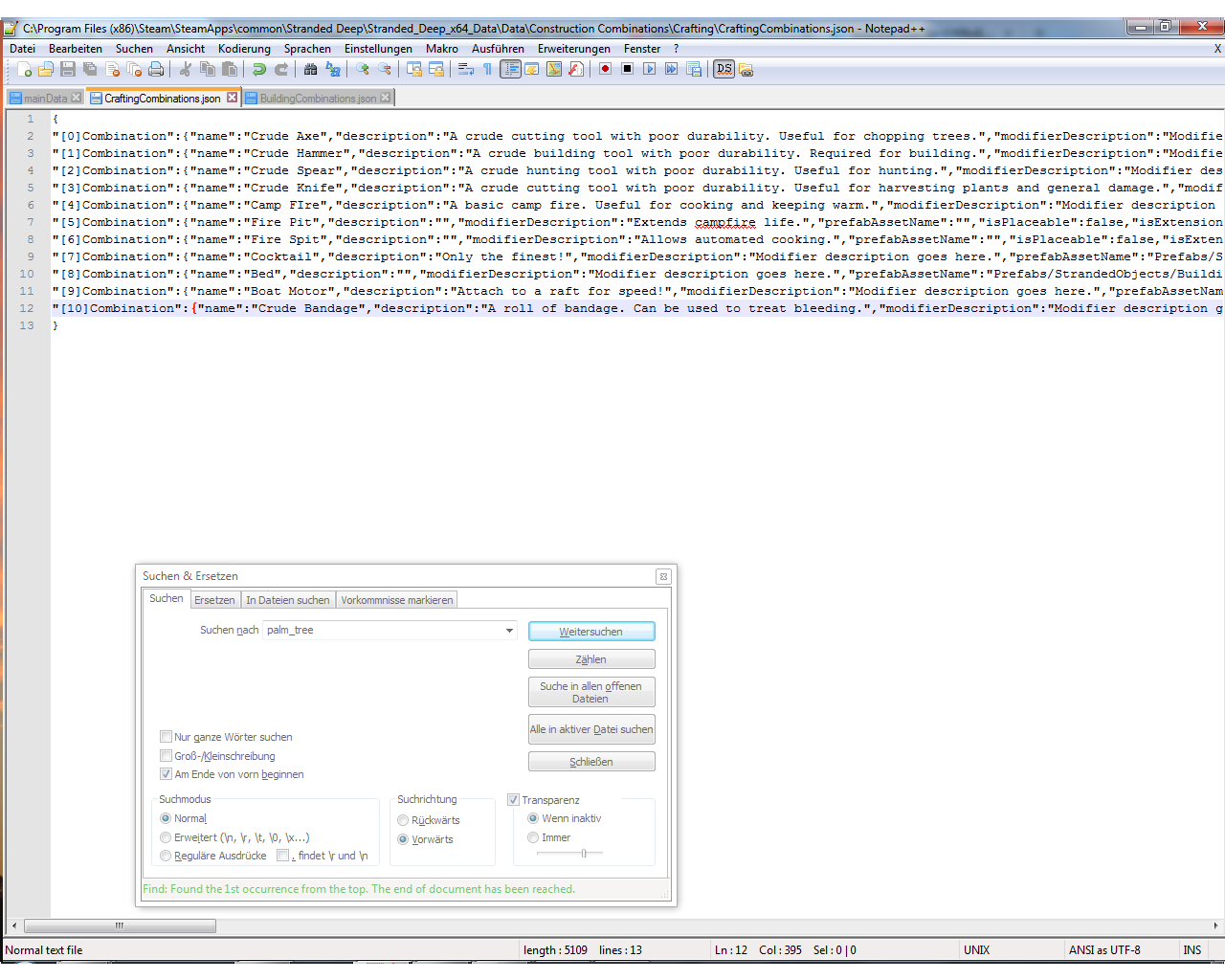Click the Zoom in toolbar icon

[362, 69]
